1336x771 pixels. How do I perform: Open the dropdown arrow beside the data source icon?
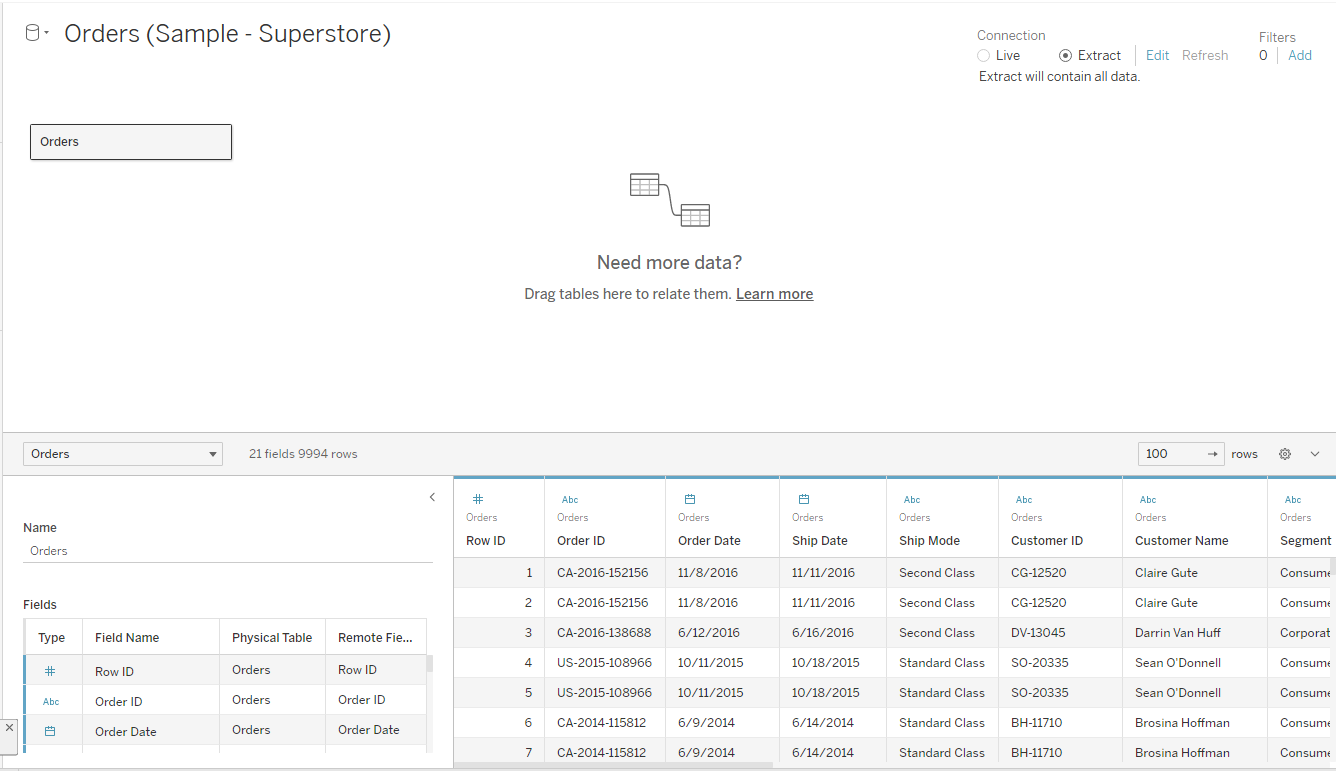click(46, 35)
